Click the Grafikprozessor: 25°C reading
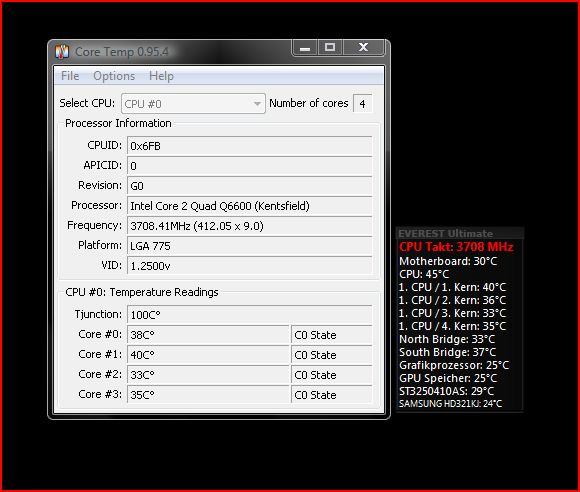The height and width of the screenshot is (492, 580). pos(454,365)
